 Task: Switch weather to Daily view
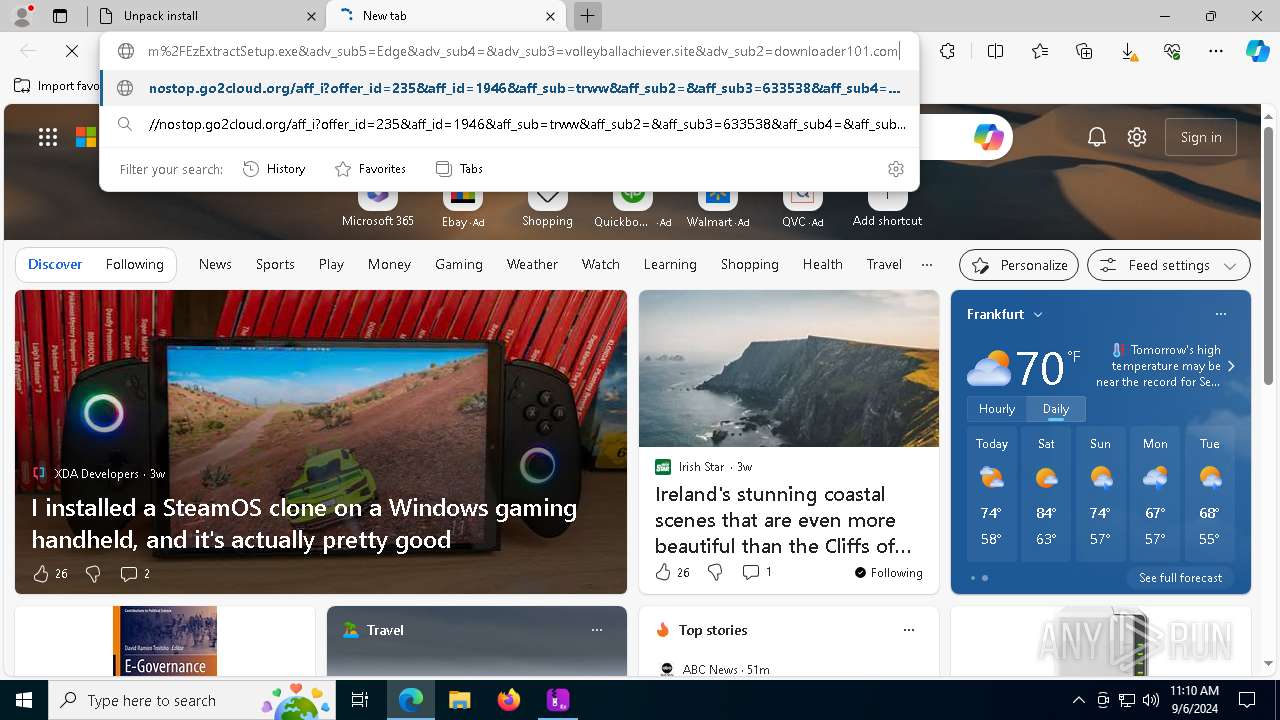pos(1056,409)
